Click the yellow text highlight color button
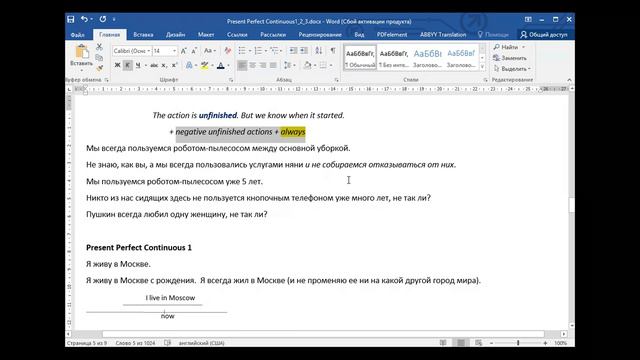 pos(204,65)
